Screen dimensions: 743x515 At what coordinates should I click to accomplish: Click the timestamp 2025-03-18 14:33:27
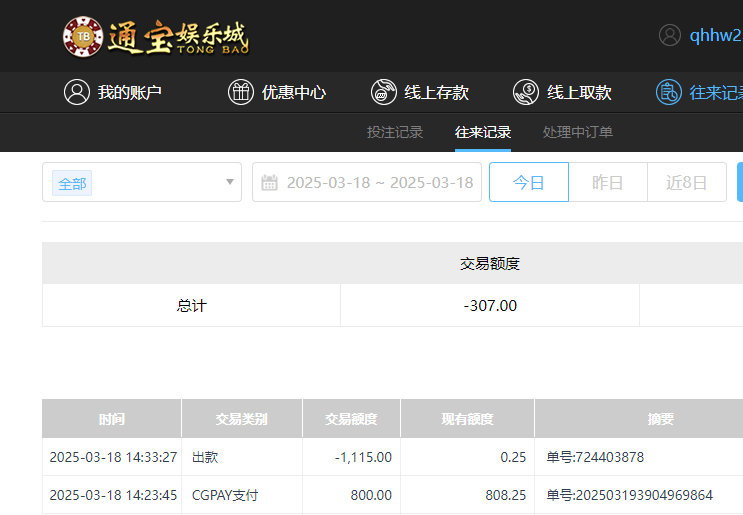[x=113, y=457]
